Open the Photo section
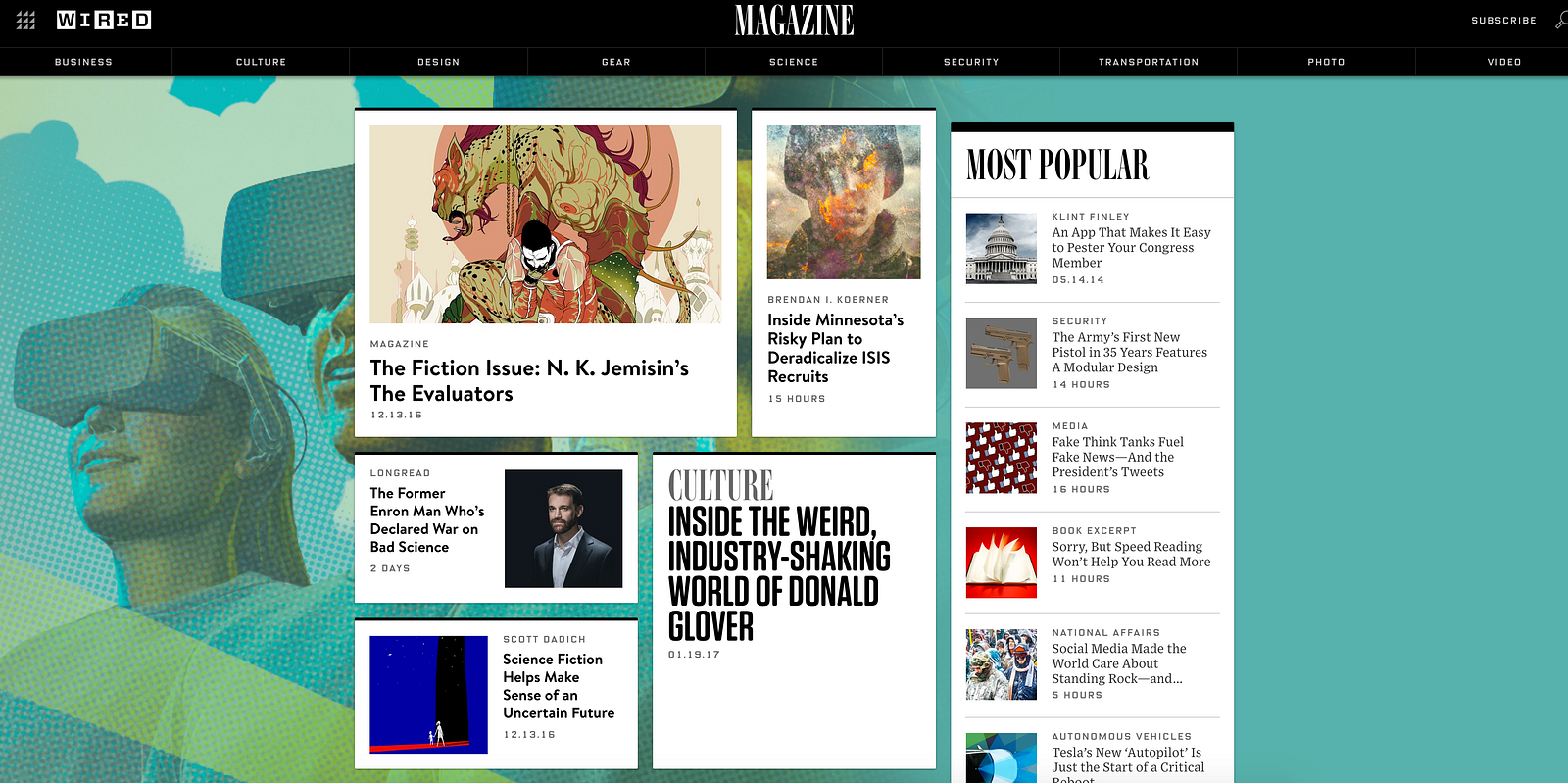 coord(1326,62)
